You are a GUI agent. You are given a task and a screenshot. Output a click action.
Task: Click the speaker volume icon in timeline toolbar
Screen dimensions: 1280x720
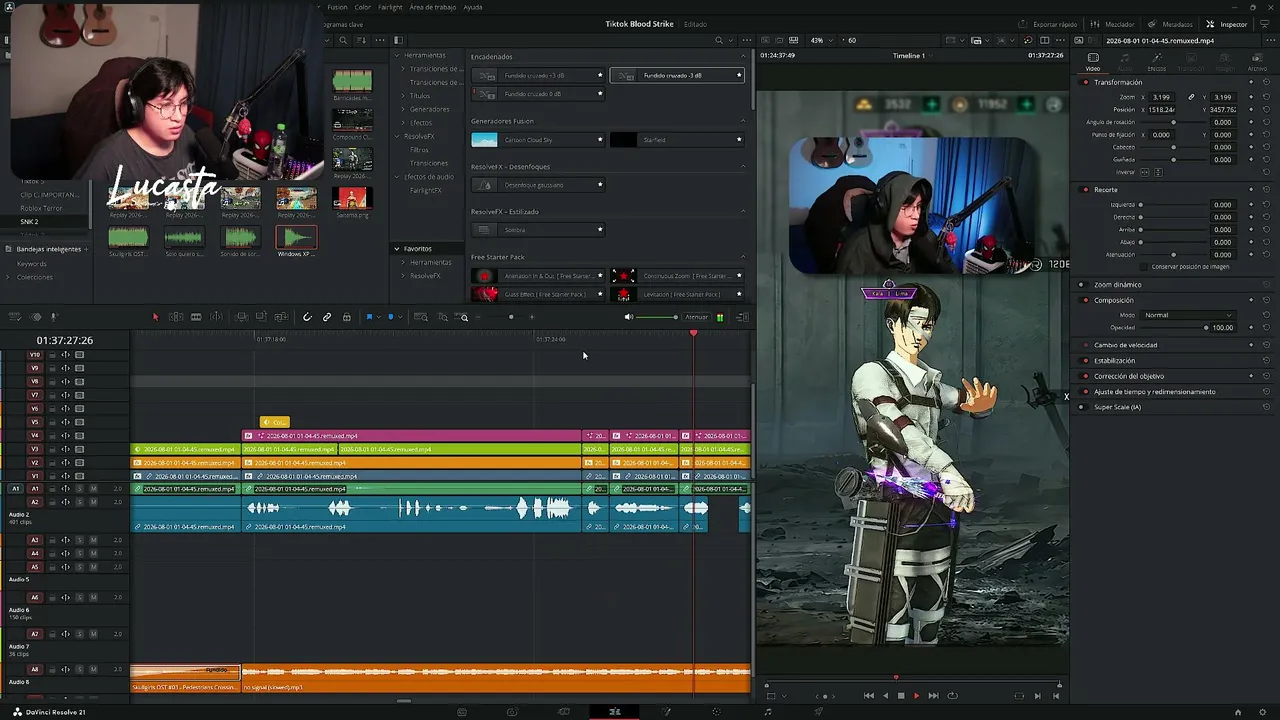(629, 317)
